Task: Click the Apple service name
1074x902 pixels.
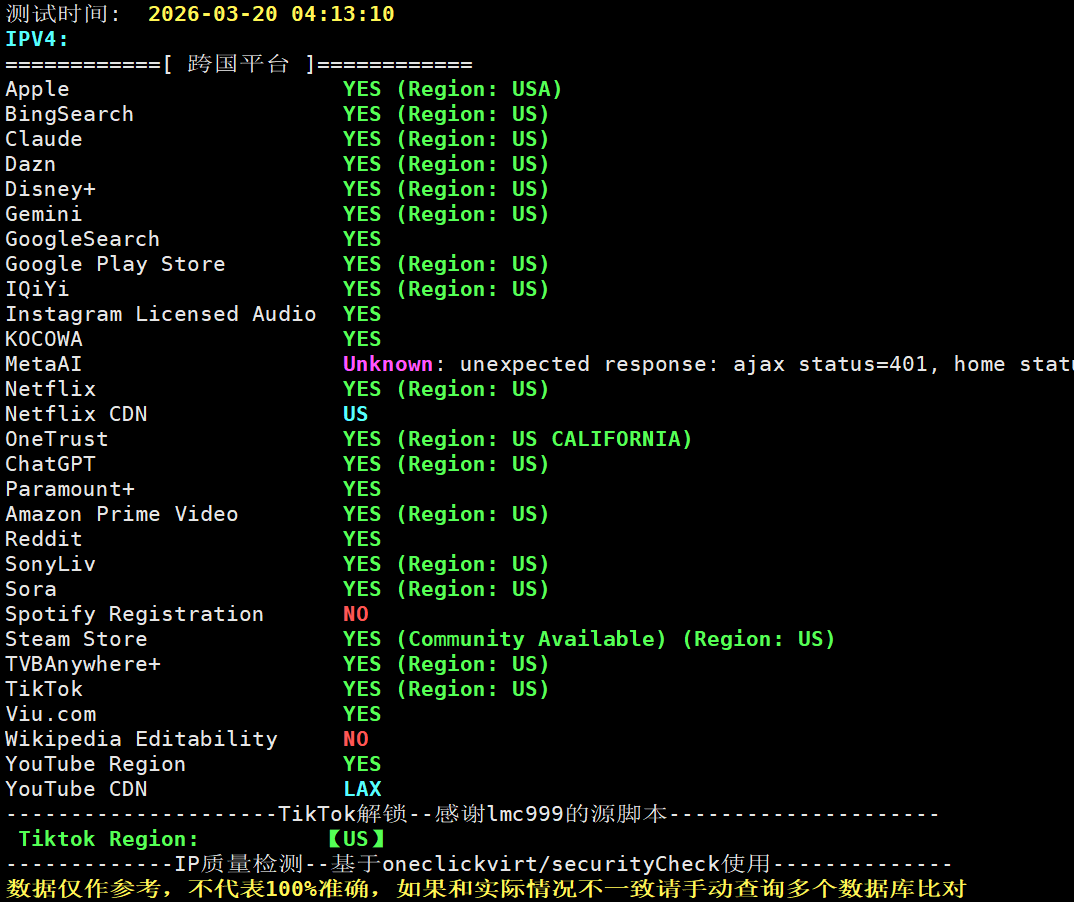Action: point(37,89)
